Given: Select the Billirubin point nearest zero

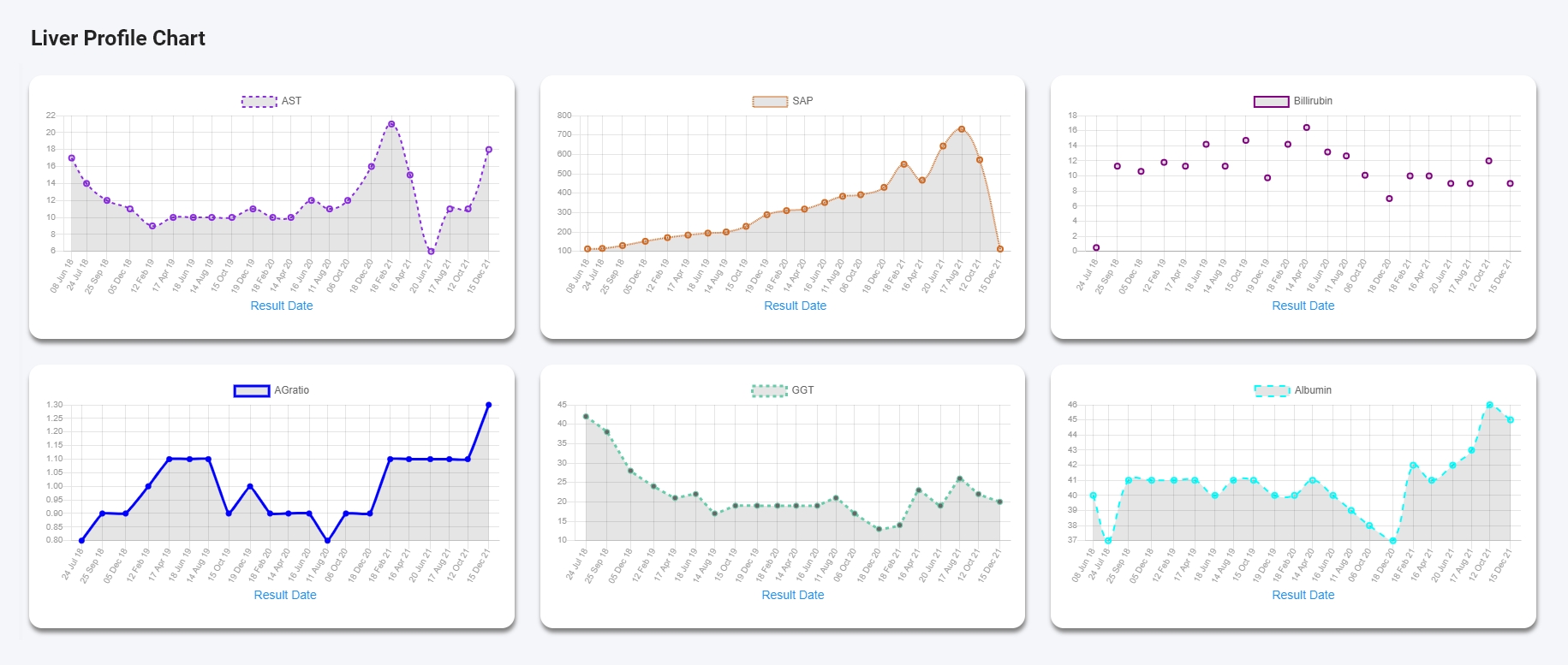Looking at the screenshot, I should (1096, 247).
